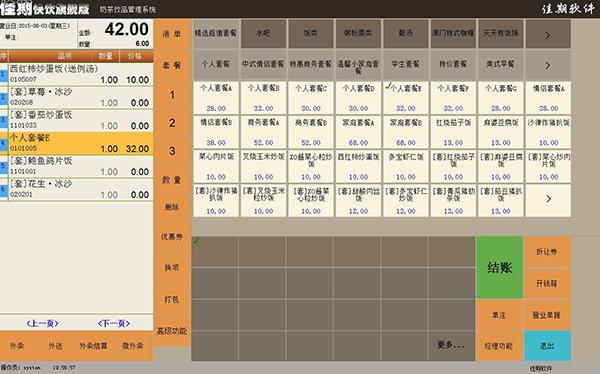Select the 特价套餐 subcategory
This screenshot has width=600, height=374.
453,64
